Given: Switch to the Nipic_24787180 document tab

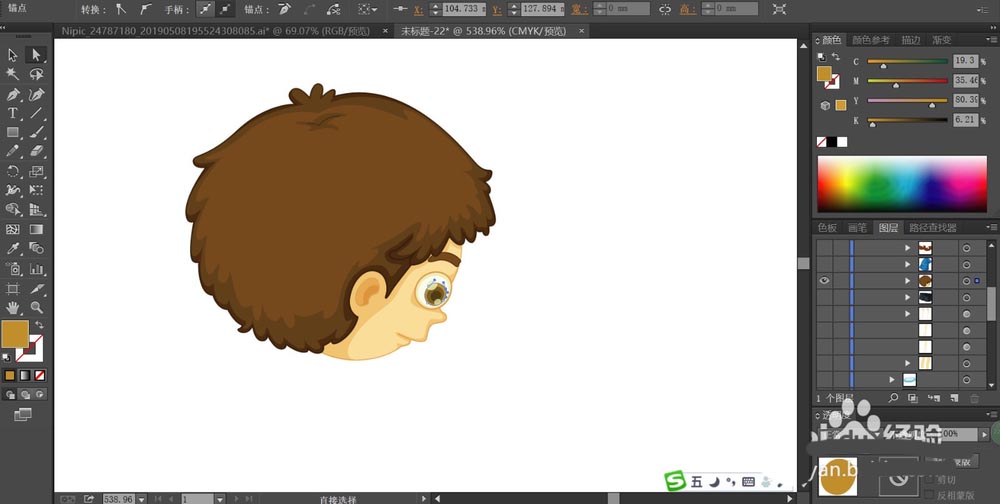Looking at the screenshot, I should tap(222, 31).
